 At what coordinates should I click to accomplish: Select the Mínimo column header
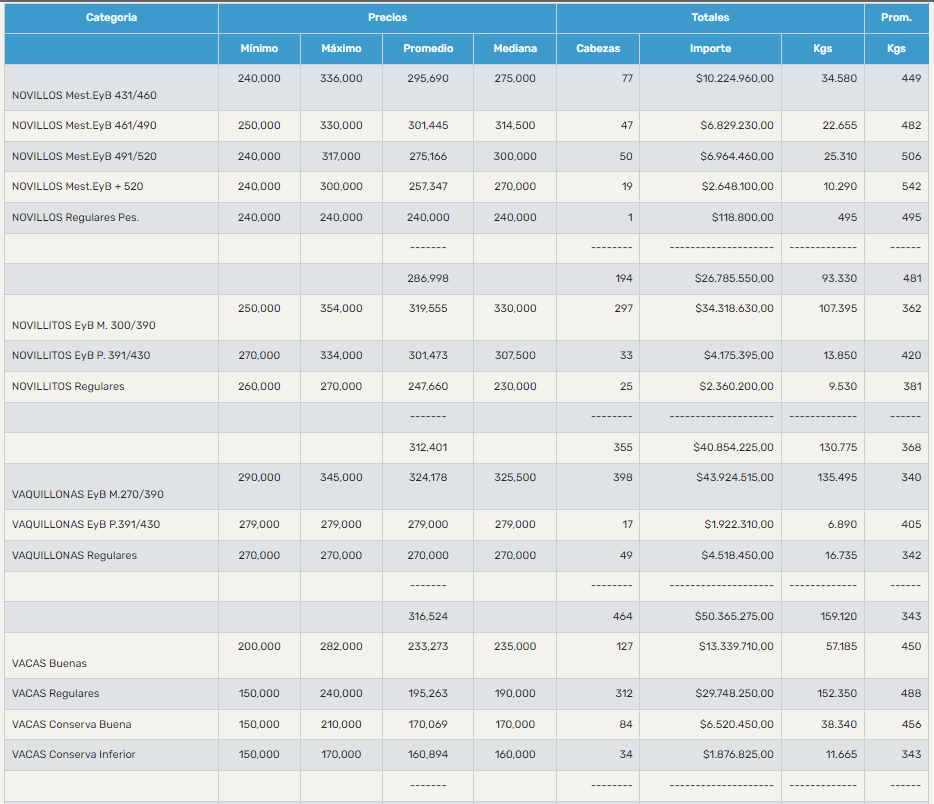[259, 49]
